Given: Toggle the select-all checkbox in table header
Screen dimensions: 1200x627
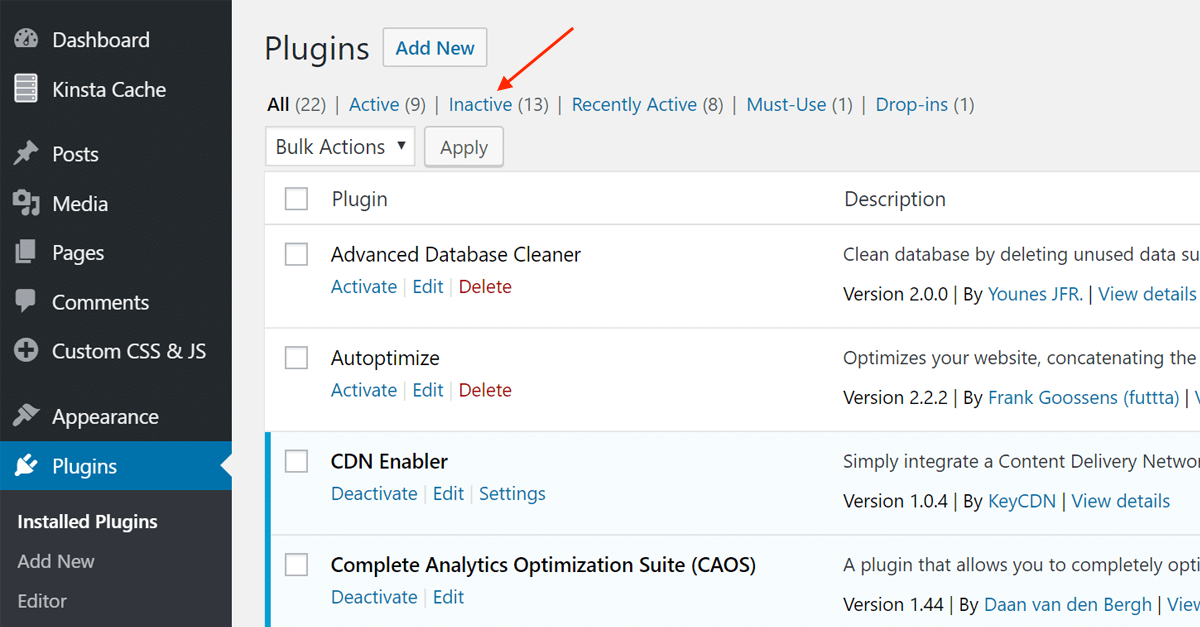Looking at the screenshot, I should point(296,199).
